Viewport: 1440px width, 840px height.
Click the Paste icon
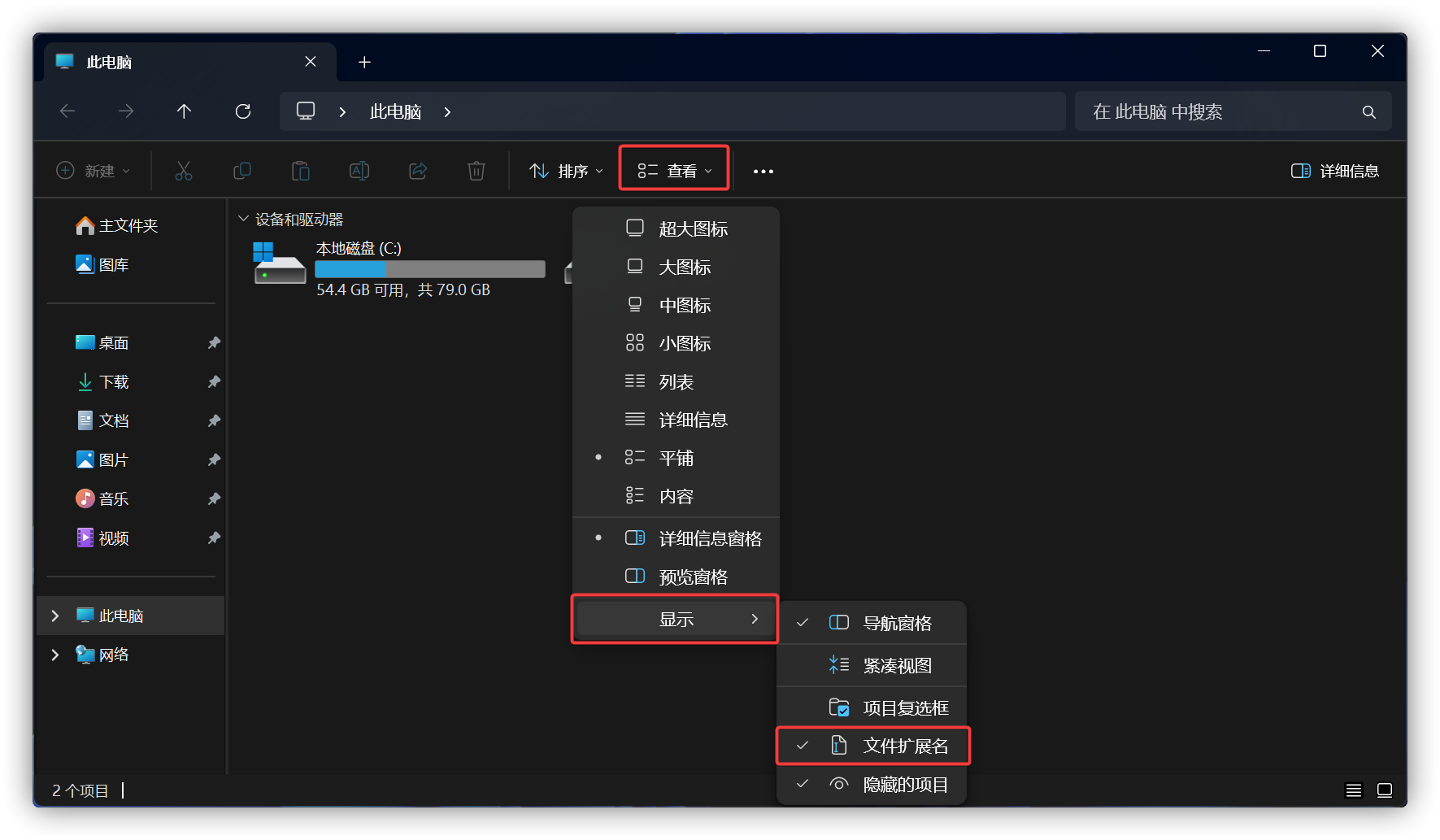coord(300,170)
